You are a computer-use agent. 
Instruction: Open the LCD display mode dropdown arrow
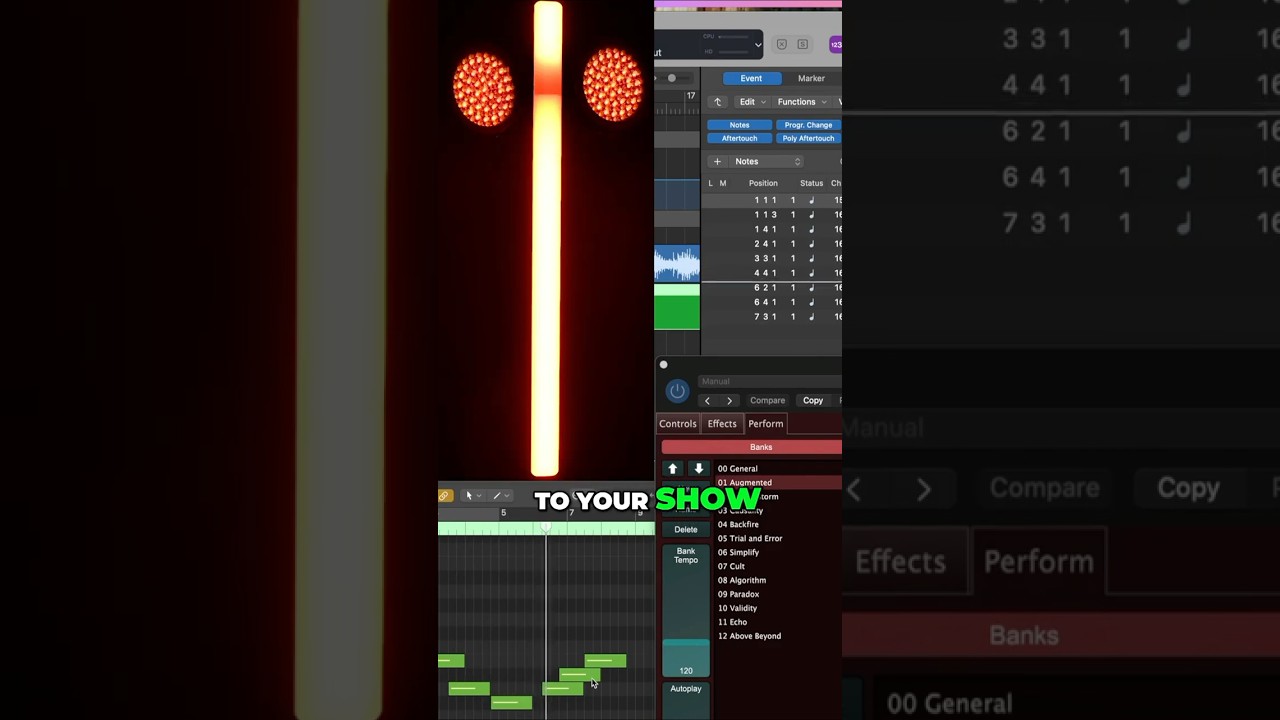[x=758, y=44]
